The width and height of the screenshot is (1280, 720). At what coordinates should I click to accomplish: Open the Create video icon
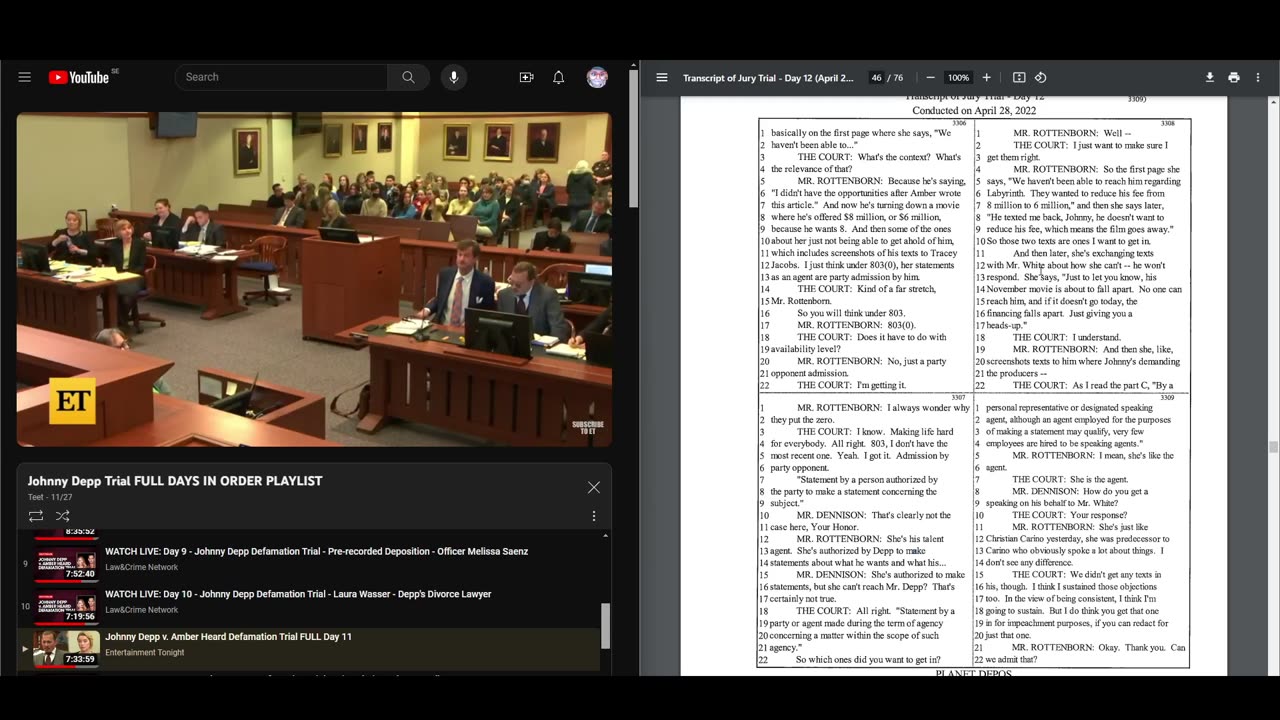526,77
